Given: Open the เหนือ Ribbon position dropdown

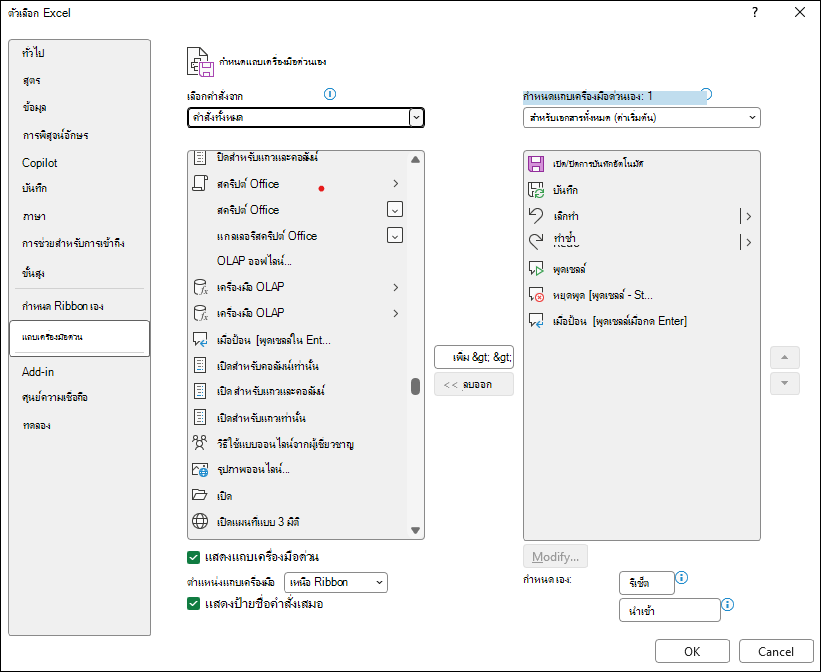Looking at the screenshot, I should (336, 582).
